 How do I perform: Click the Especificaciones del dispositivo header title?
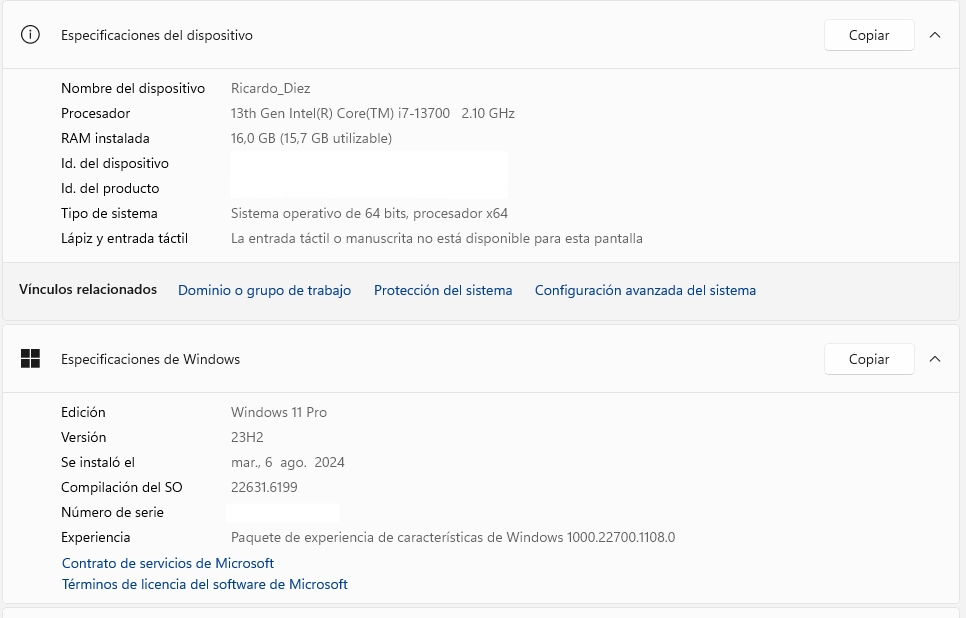[x=157, y=35]
